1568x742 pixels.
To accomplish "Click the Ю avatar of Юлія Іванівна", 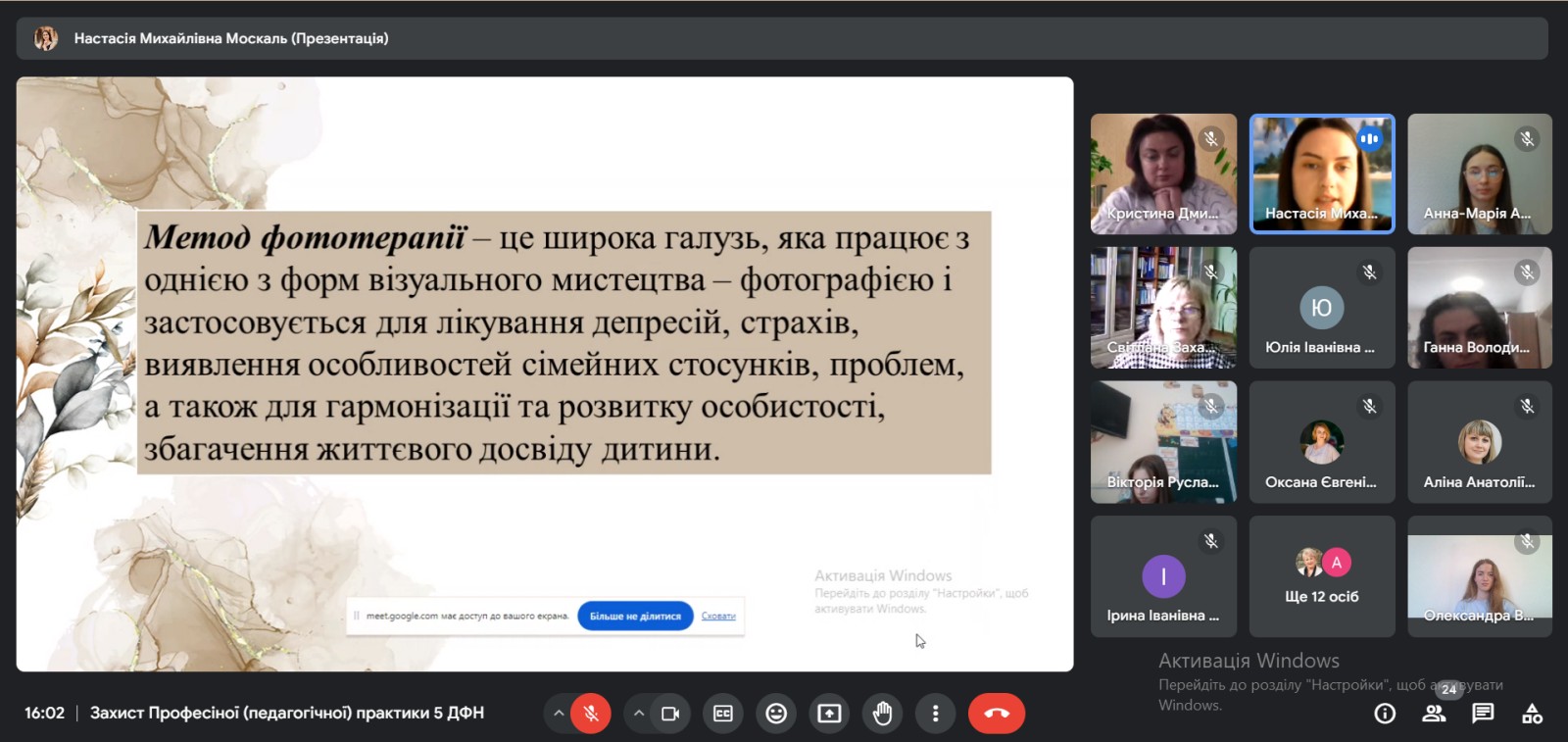I will [x=1322, y=308].
